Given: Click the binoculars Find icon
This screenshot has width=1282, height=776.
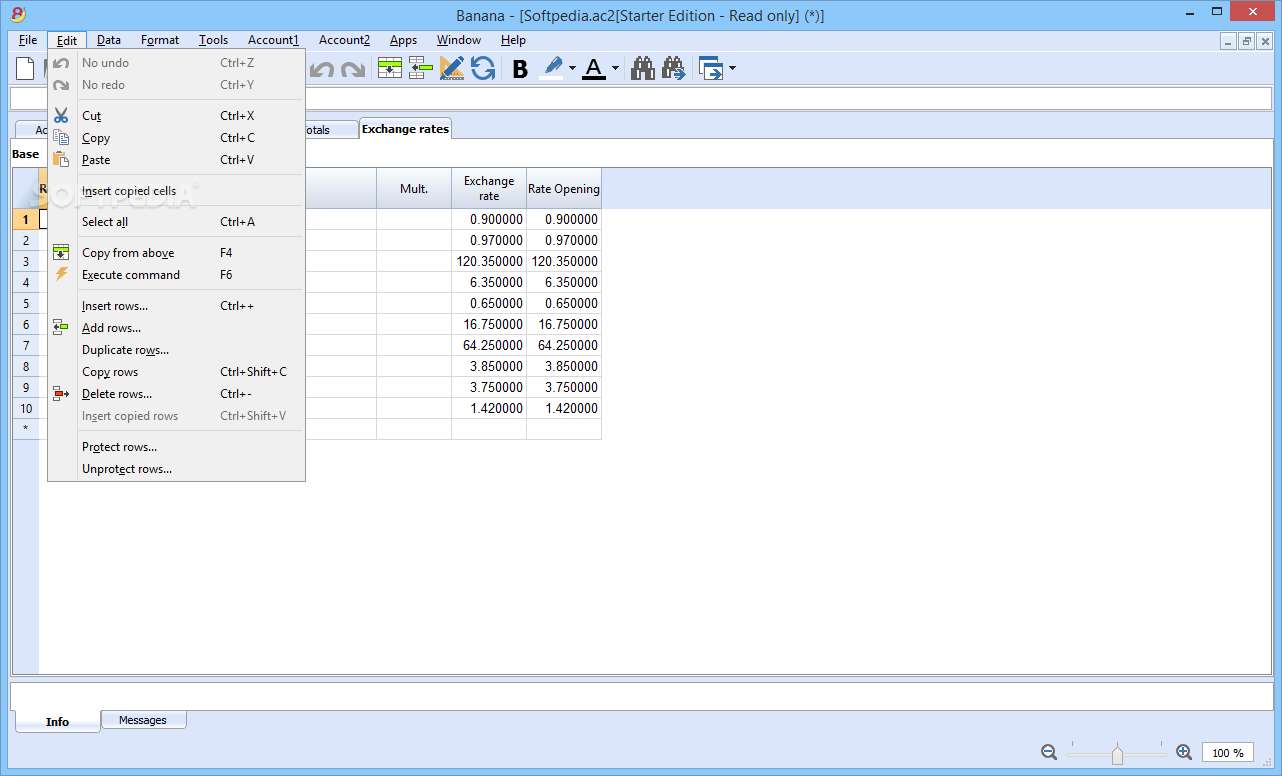Looking at the screenshot, I should pos(642,69).
